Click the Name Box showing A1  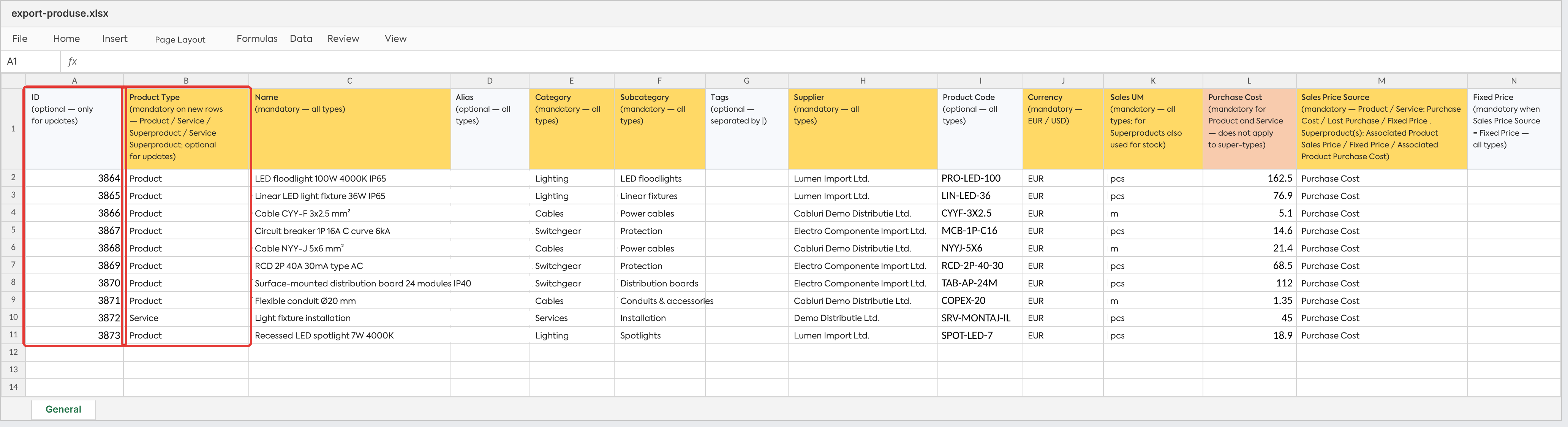(x=30, y=61)
